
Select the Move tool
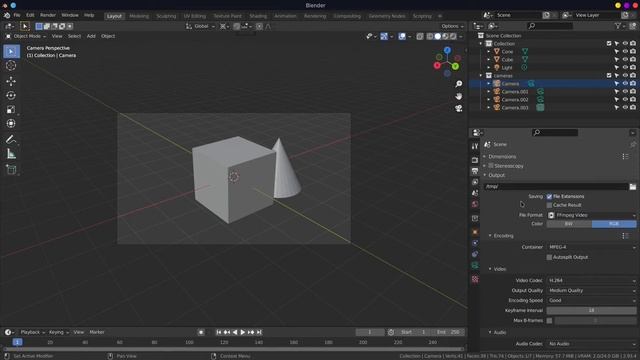(11, 81)
